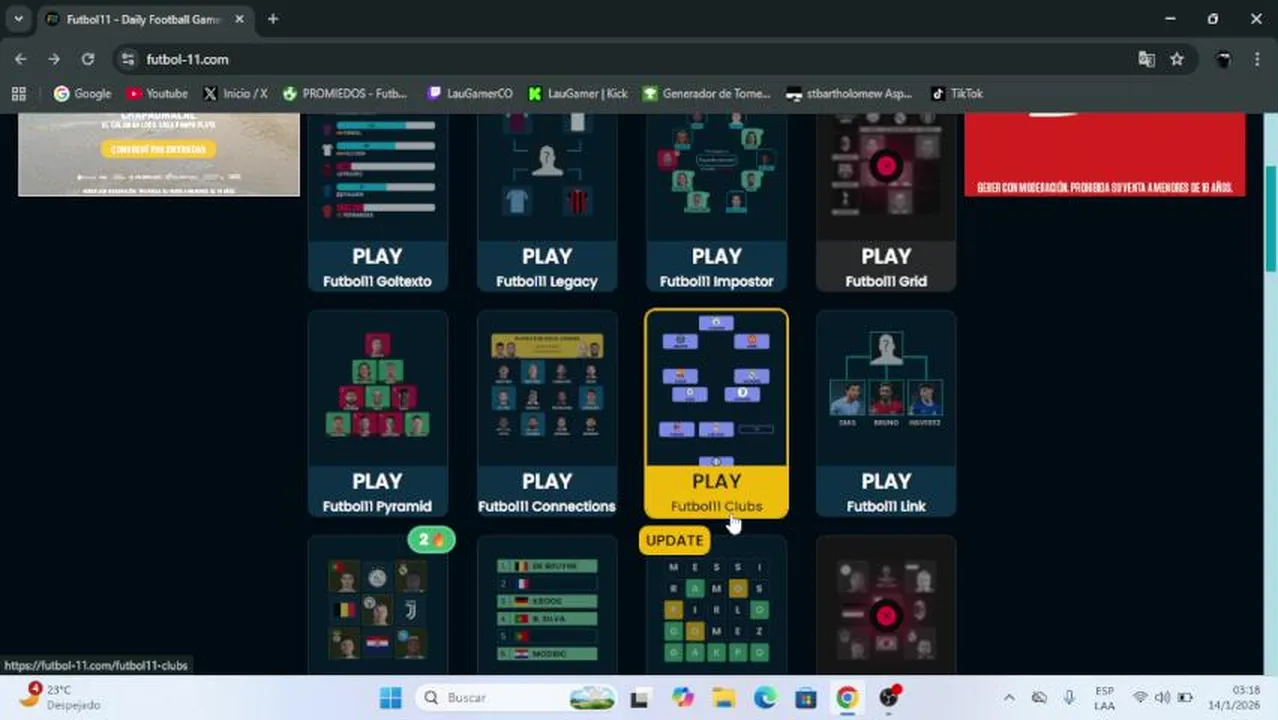The height and width of the screenshot is (720, 1278).
Task: Open Copilot from the taskbar
Action: (x=682, y=698)
